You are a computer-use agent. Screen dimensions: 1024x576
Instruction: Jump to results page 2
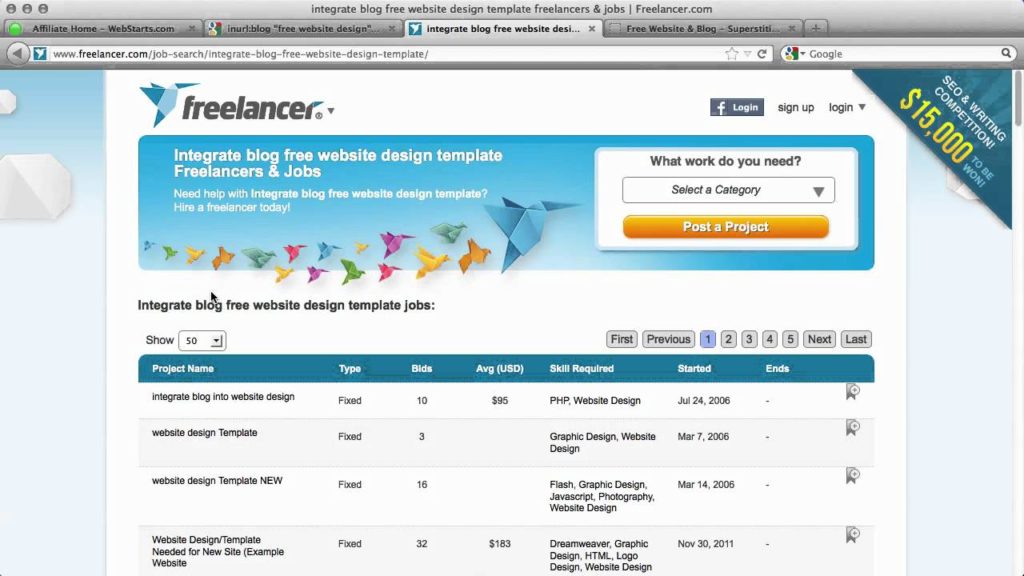coord(728,339)
